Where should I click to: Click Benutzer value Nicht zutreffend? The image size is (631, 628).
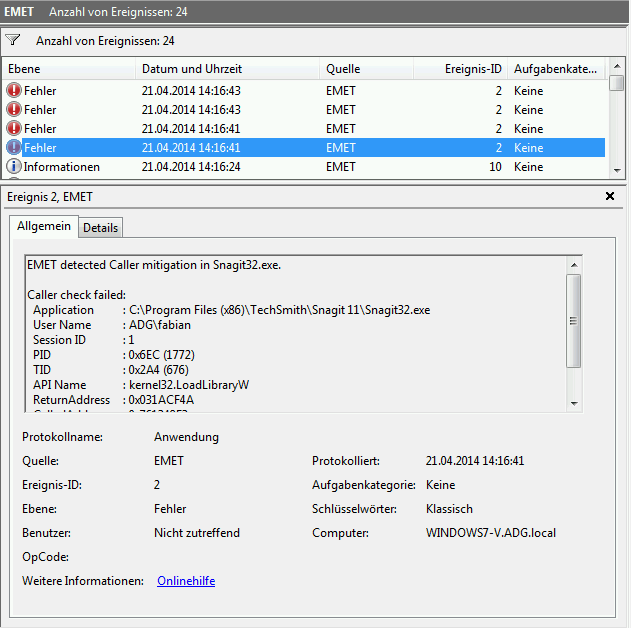(x=197, y=533)
